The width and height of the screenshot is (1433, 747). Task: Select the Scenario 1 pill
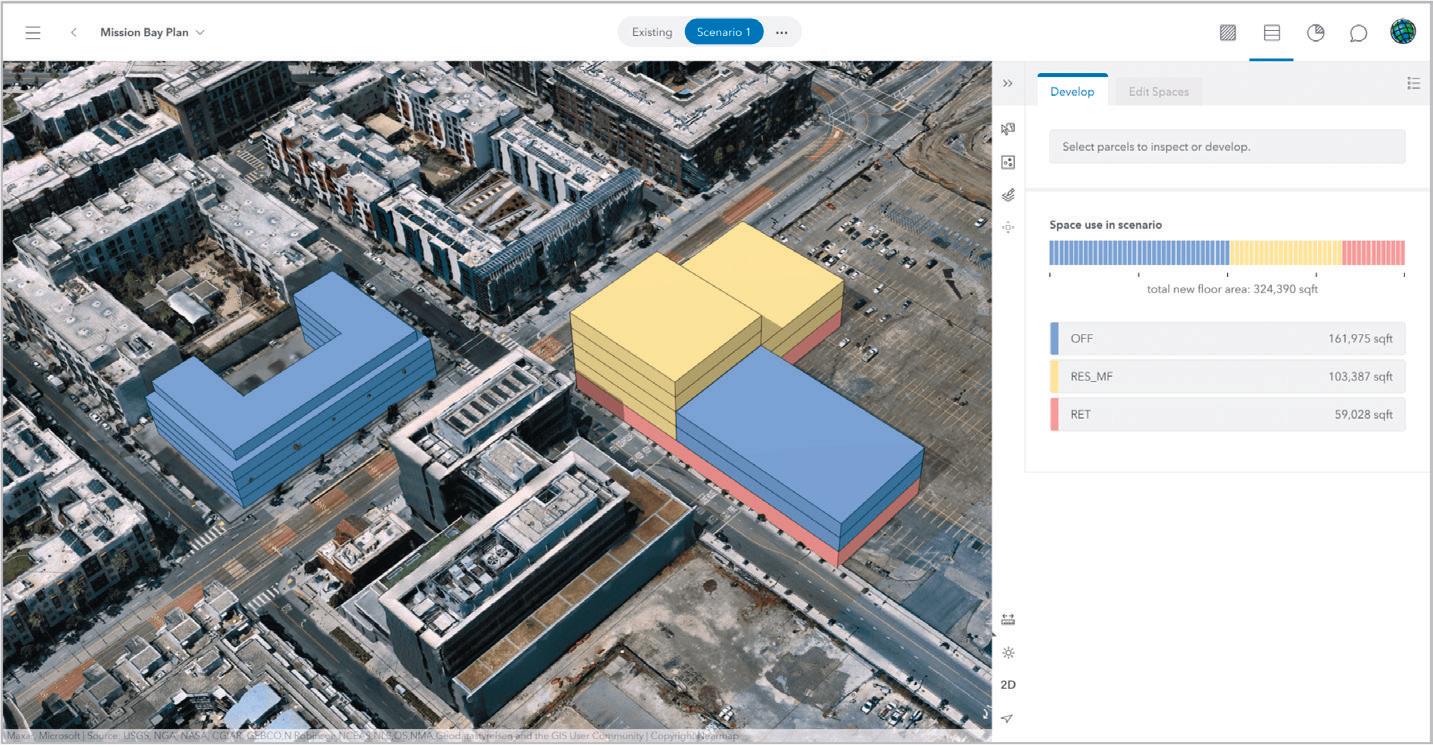tap(724, 32)
